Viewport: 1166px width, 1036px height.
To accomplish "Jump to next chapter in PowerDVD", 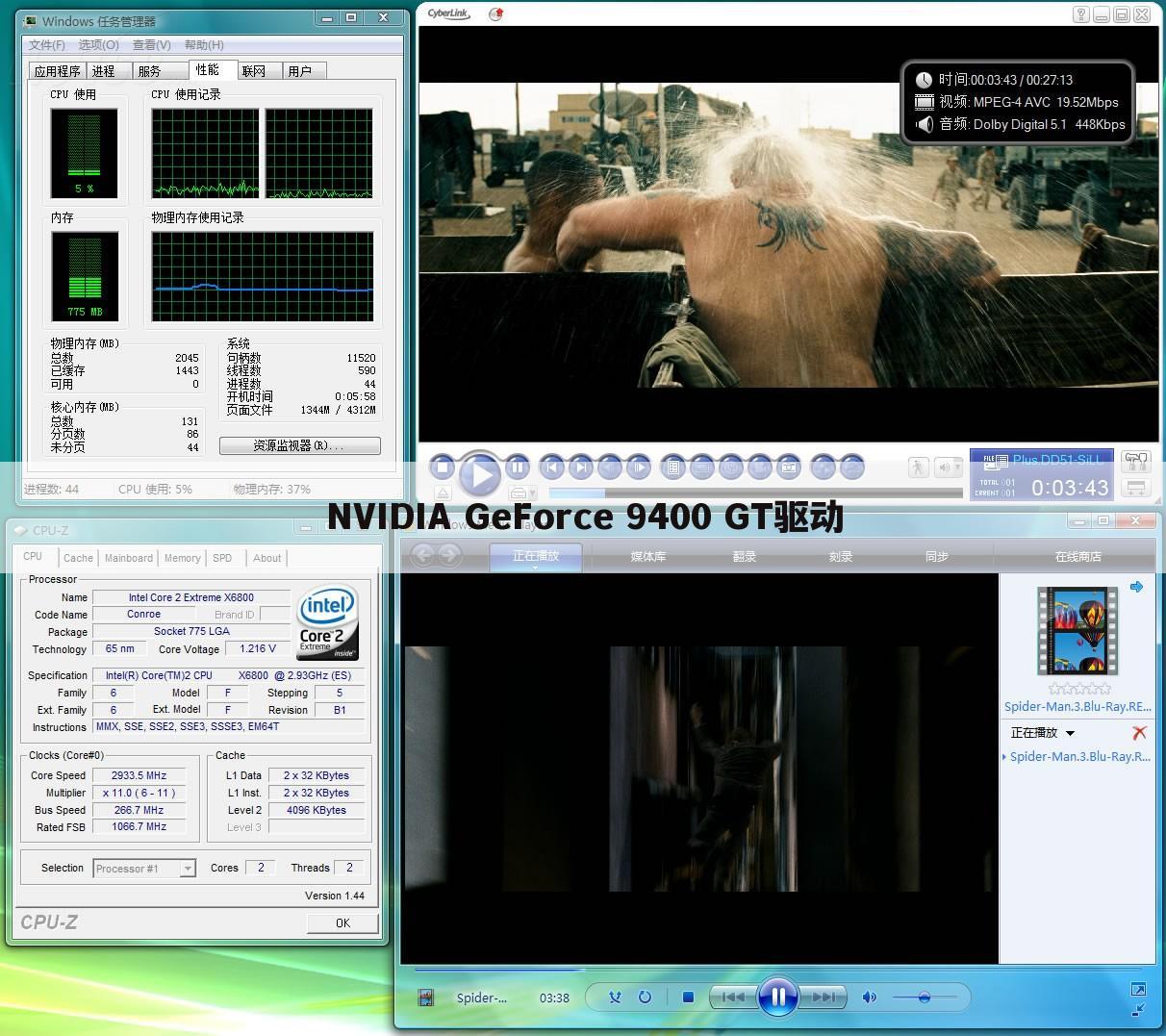I will [581, 467].
